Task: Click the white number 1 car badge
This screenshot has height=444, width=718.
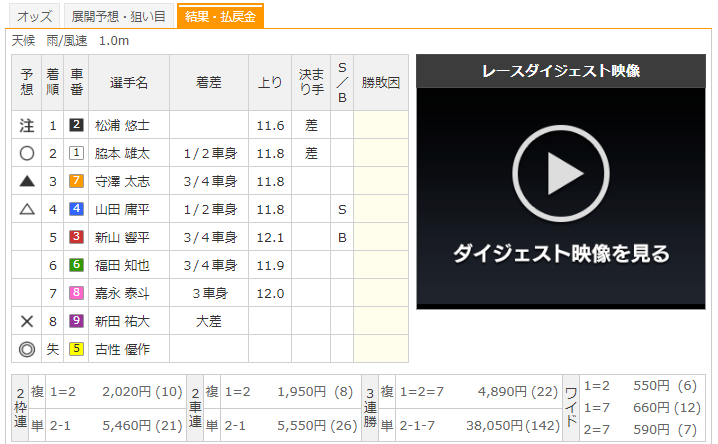Action: click(76, 153)
